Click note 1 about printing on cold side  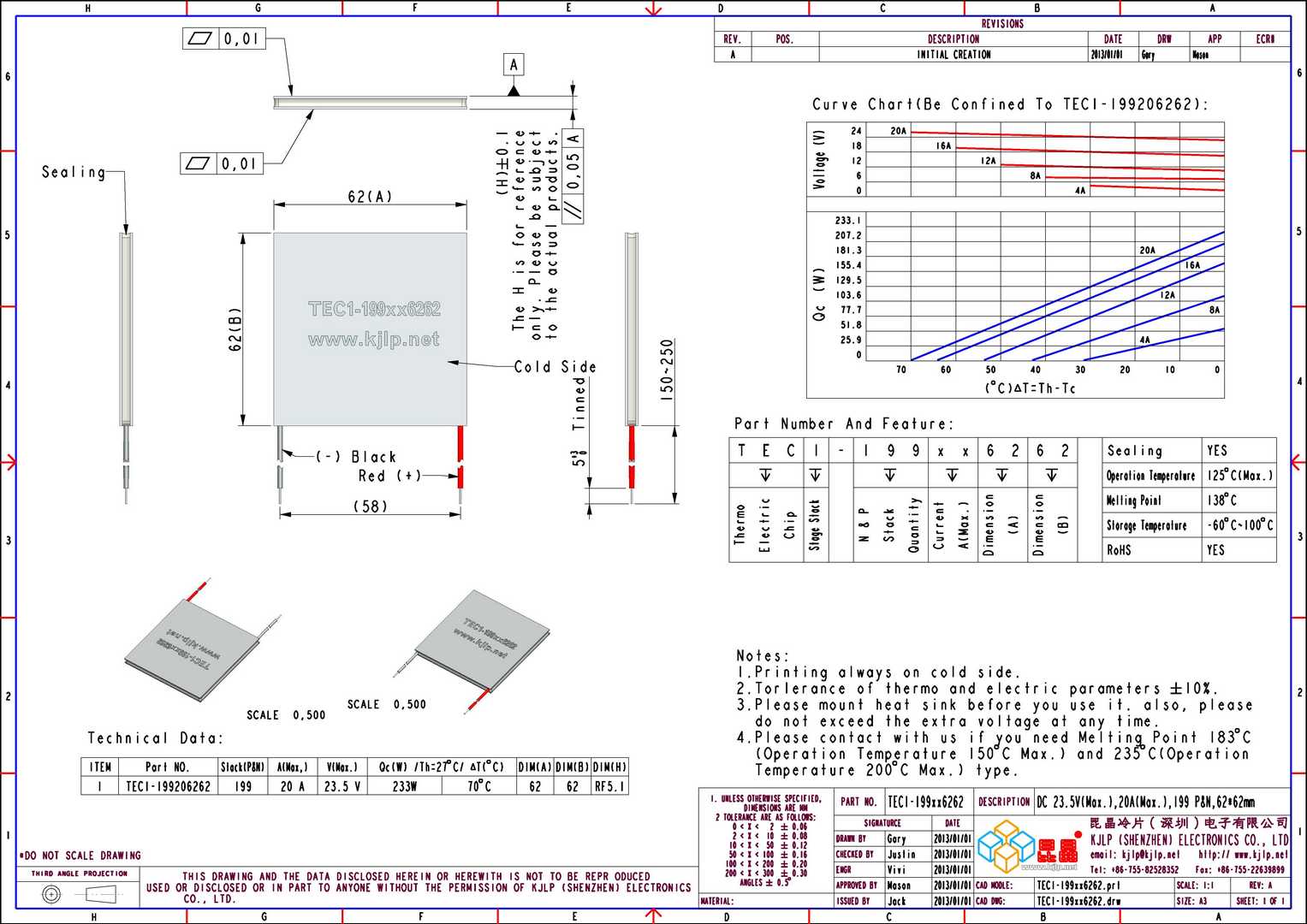click(x=878, y=672)
